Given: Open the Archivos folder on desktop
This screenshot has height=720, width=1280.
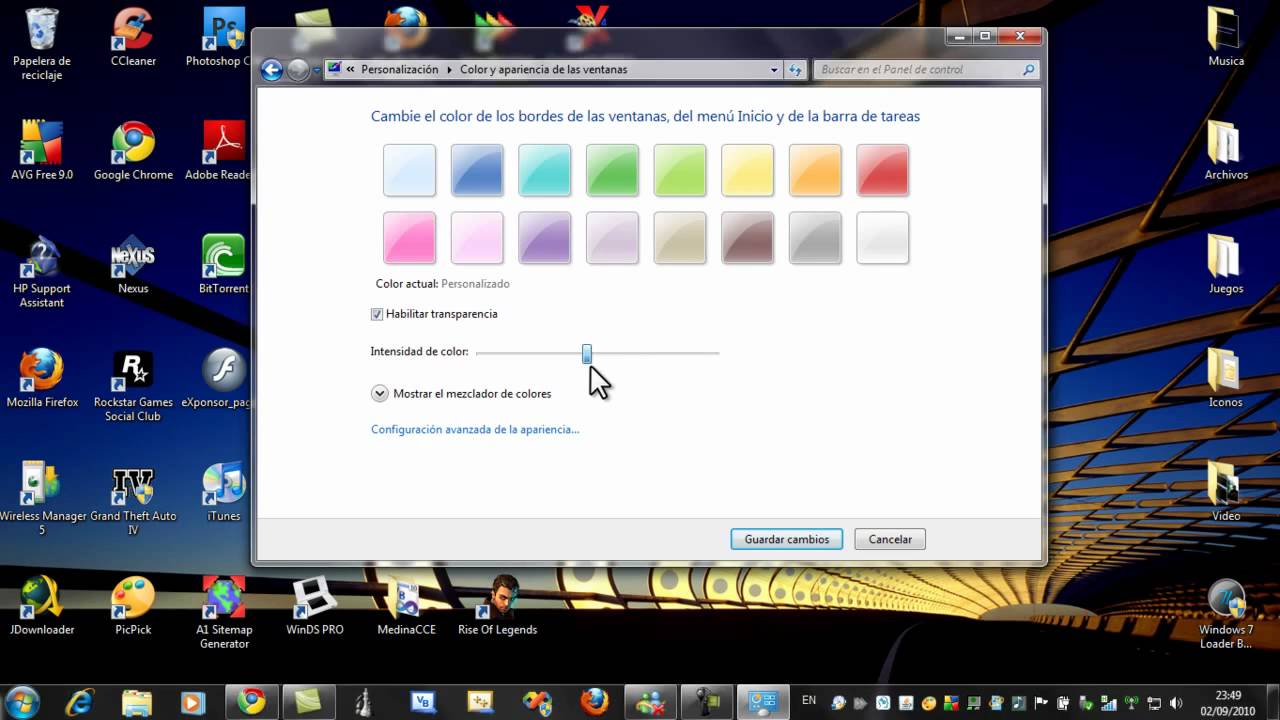Looking at the screenshot, I should 1226,152.
